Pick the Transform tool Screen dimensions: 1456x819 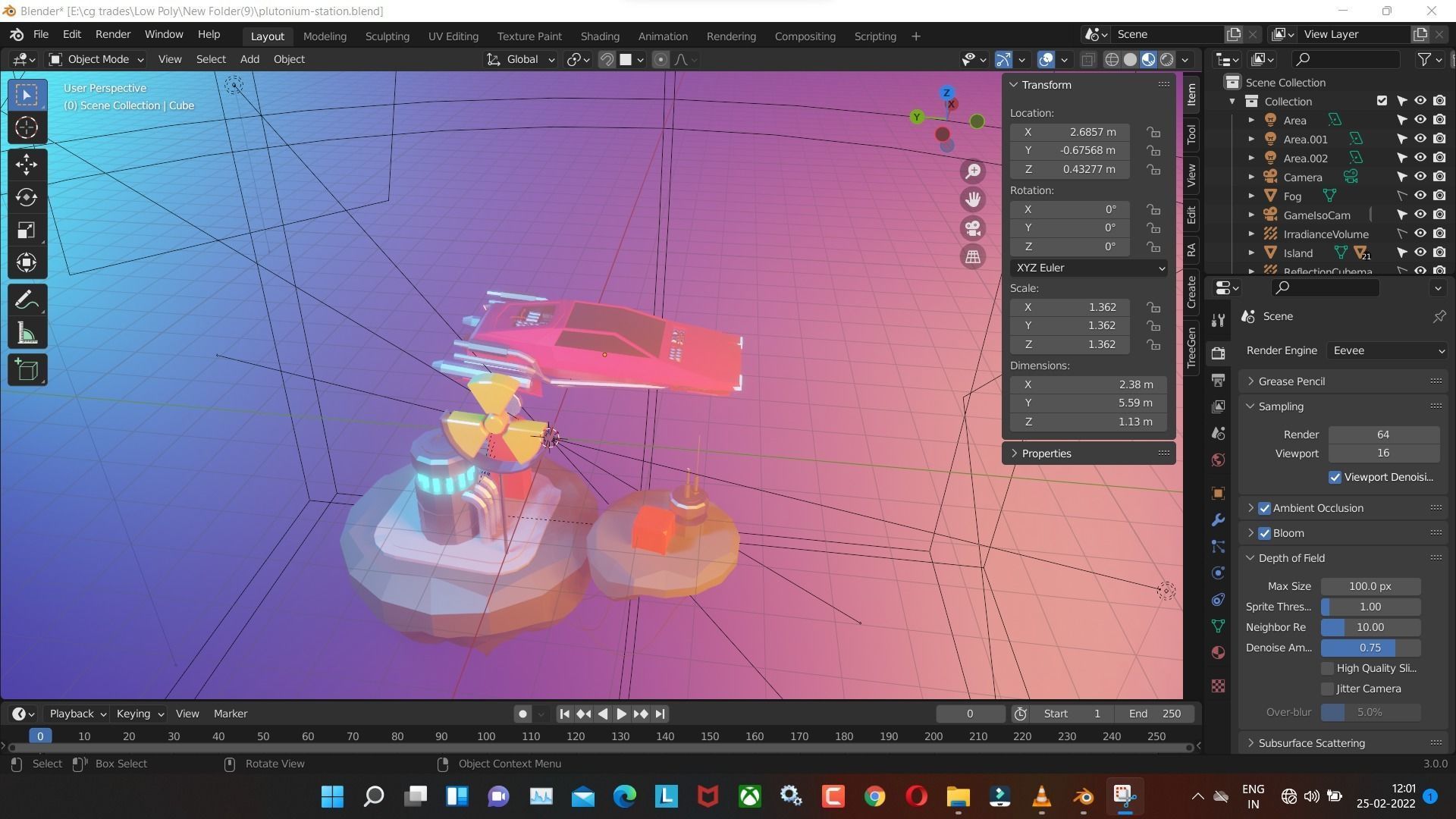click(x=27, y=262)
